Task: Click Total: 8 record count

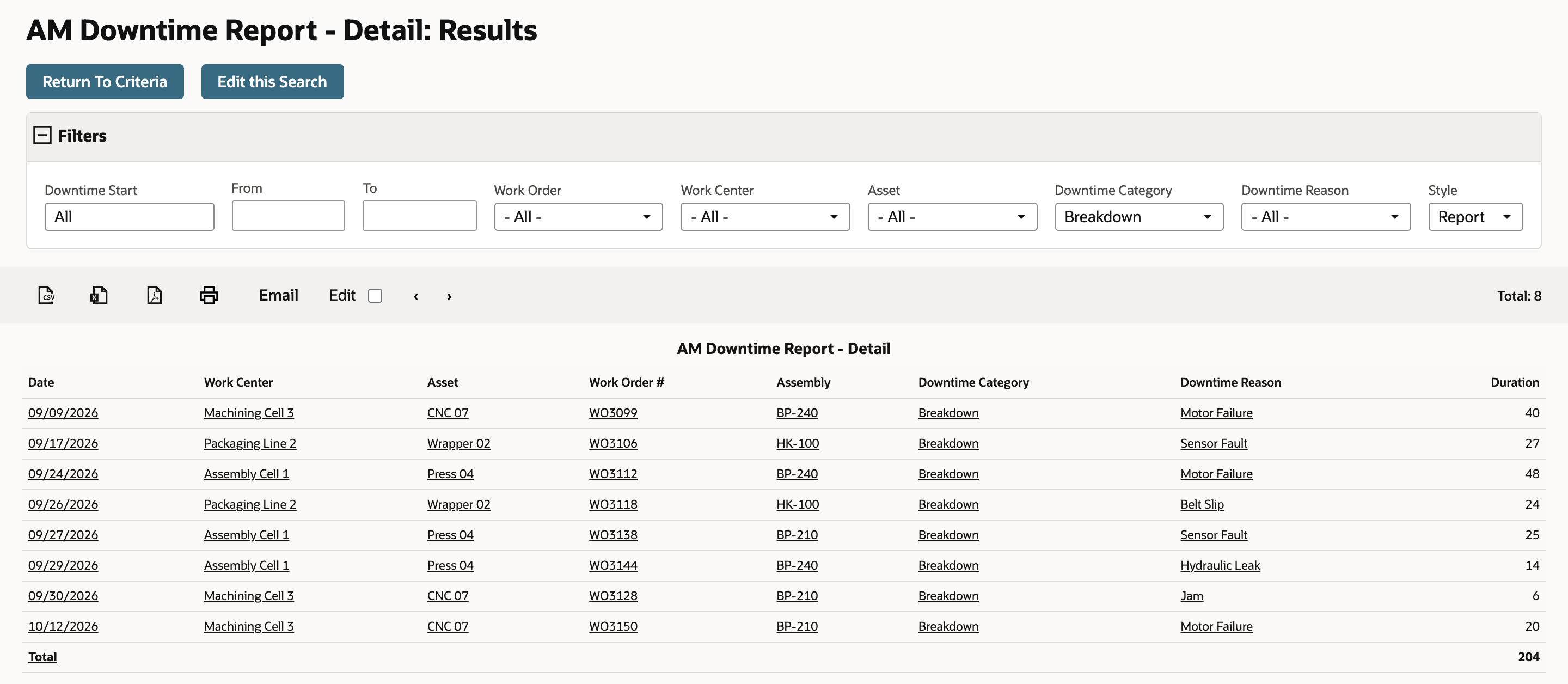Action: point(1518,296)
